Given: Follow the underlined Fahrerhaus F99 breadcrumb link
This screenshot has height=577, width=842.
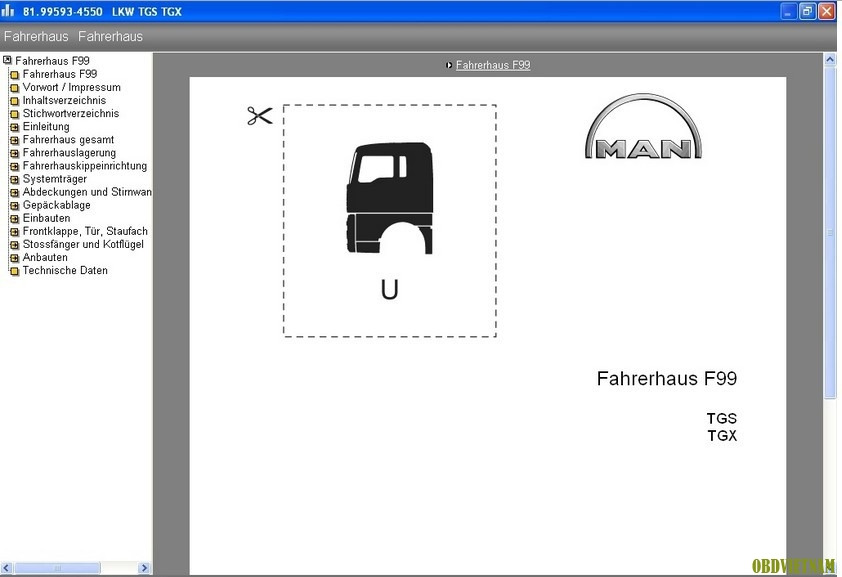Looking at the screenshot, I should coord(493,65).
